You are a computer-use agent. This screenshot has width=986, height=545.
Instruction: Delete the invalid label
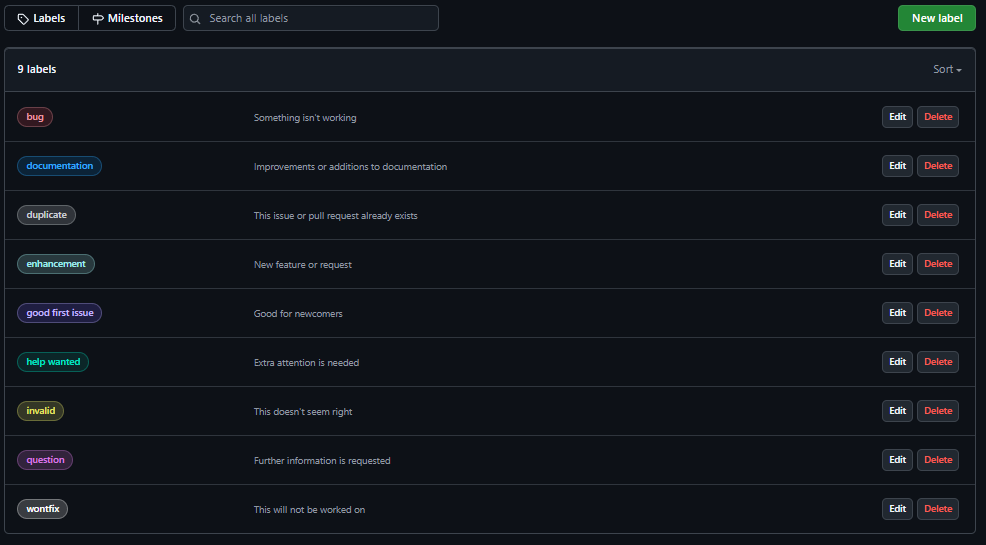(938, 411)
